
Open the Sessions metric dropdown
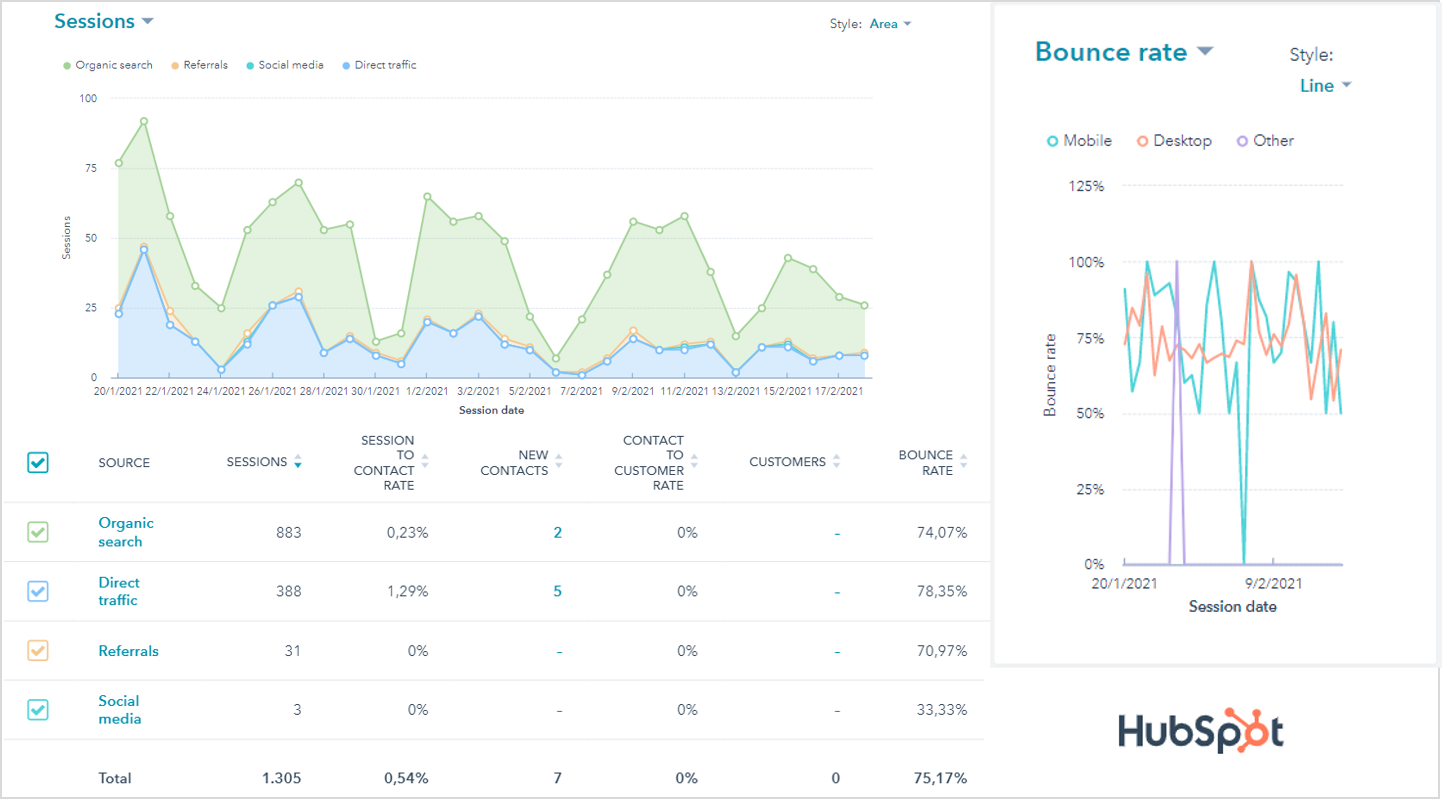pyautogui.click(x=104, y=21)
